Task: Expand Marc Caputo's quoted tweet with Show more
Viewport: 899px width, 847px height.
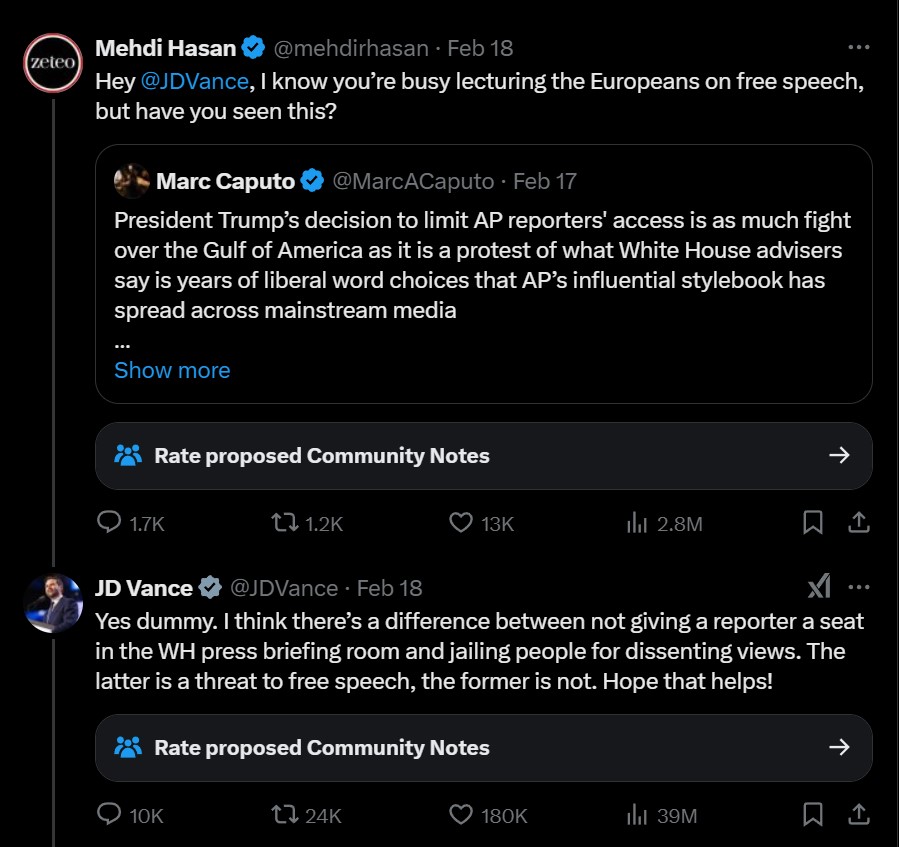Action: (x=171, y=370)
